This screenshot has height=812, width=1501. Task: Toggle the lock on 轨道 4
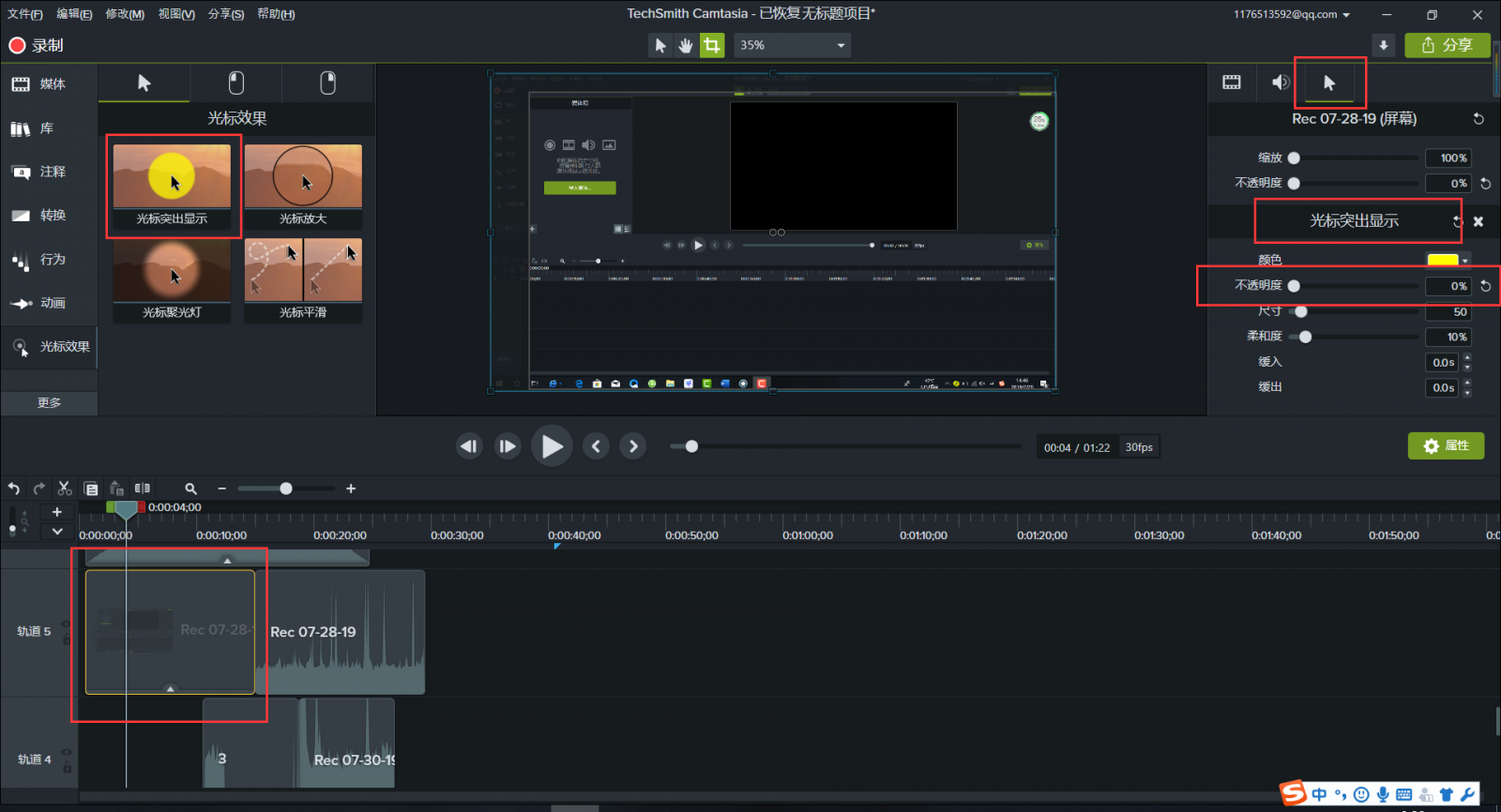pos(67,768)
